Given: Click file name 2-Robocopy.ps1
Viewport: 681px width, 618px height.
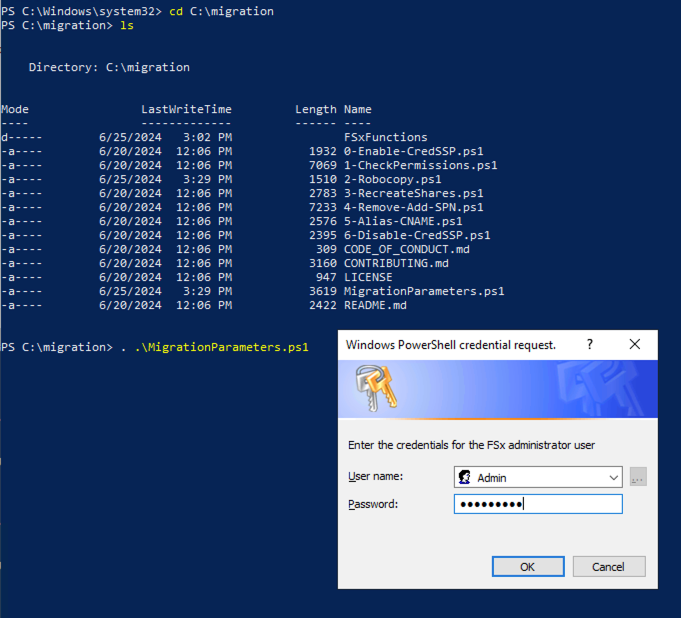Looking at the screenshot, I should (393, 179).
